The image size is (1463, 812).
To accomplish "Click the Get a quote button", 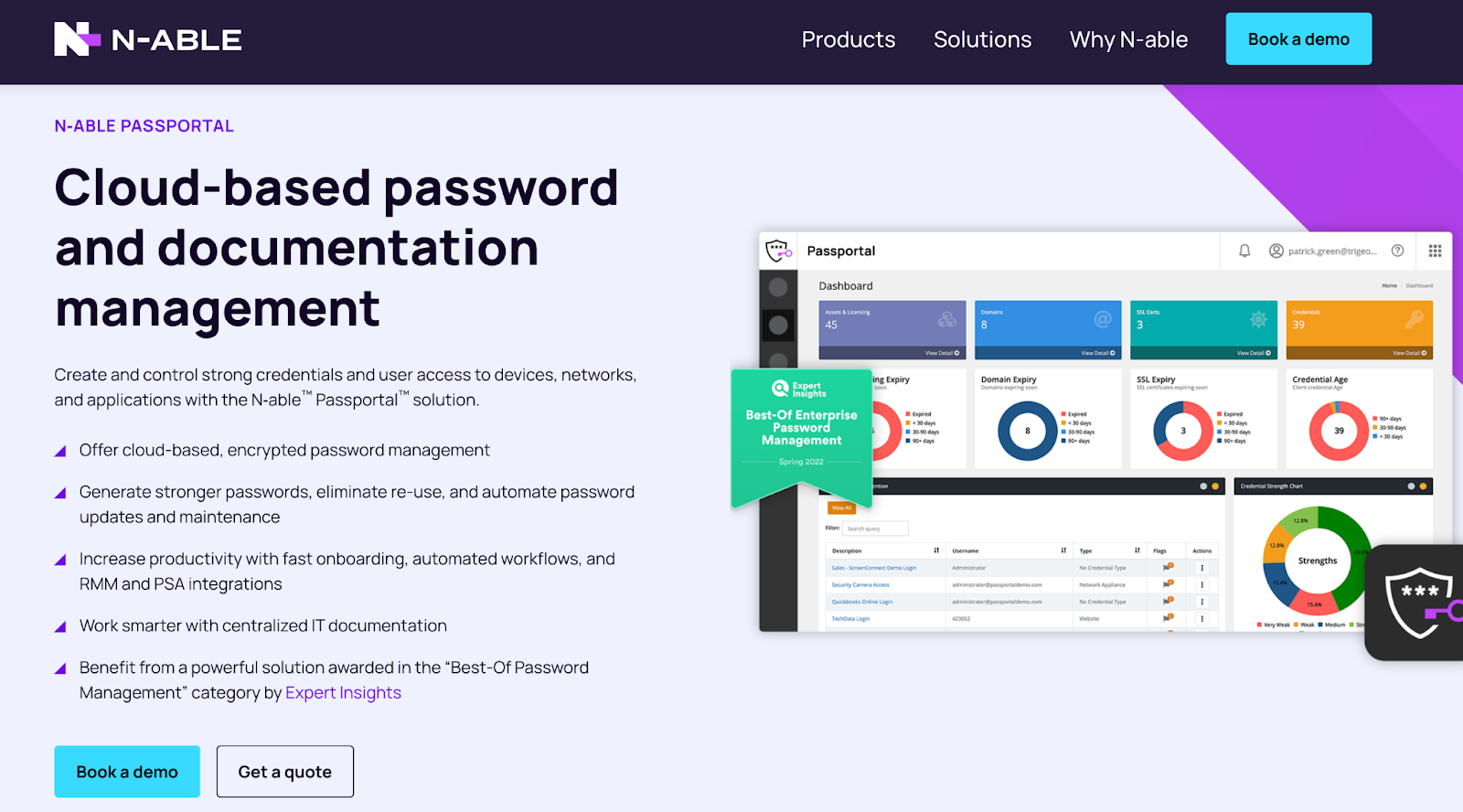I will click(x=285, y=772).
